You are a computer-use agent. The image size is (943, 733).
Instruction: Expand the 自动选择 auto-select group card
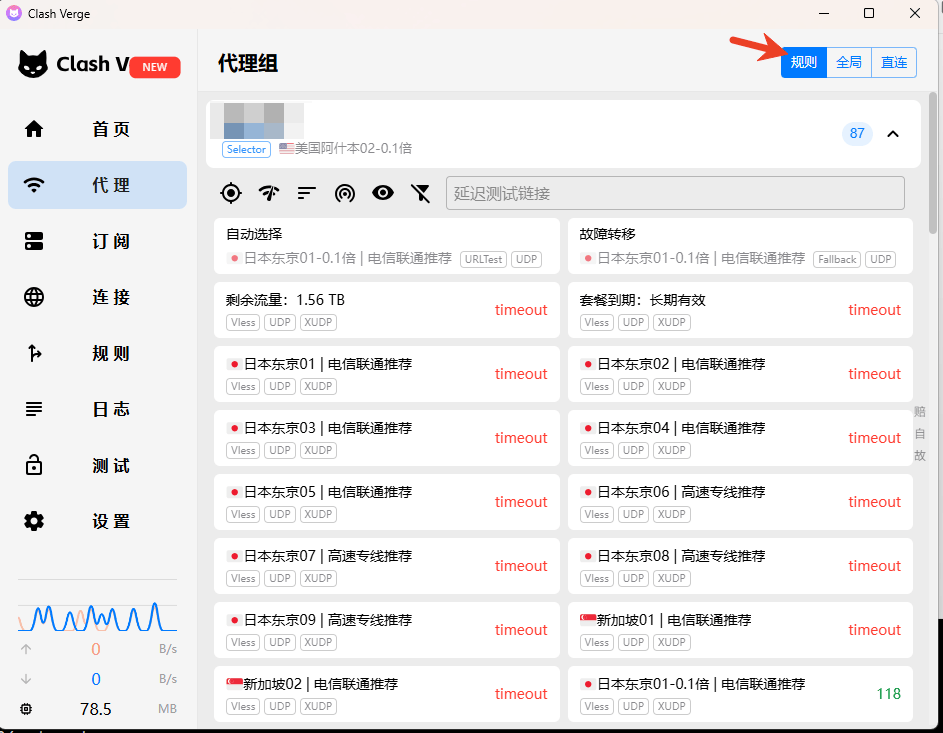386,246
